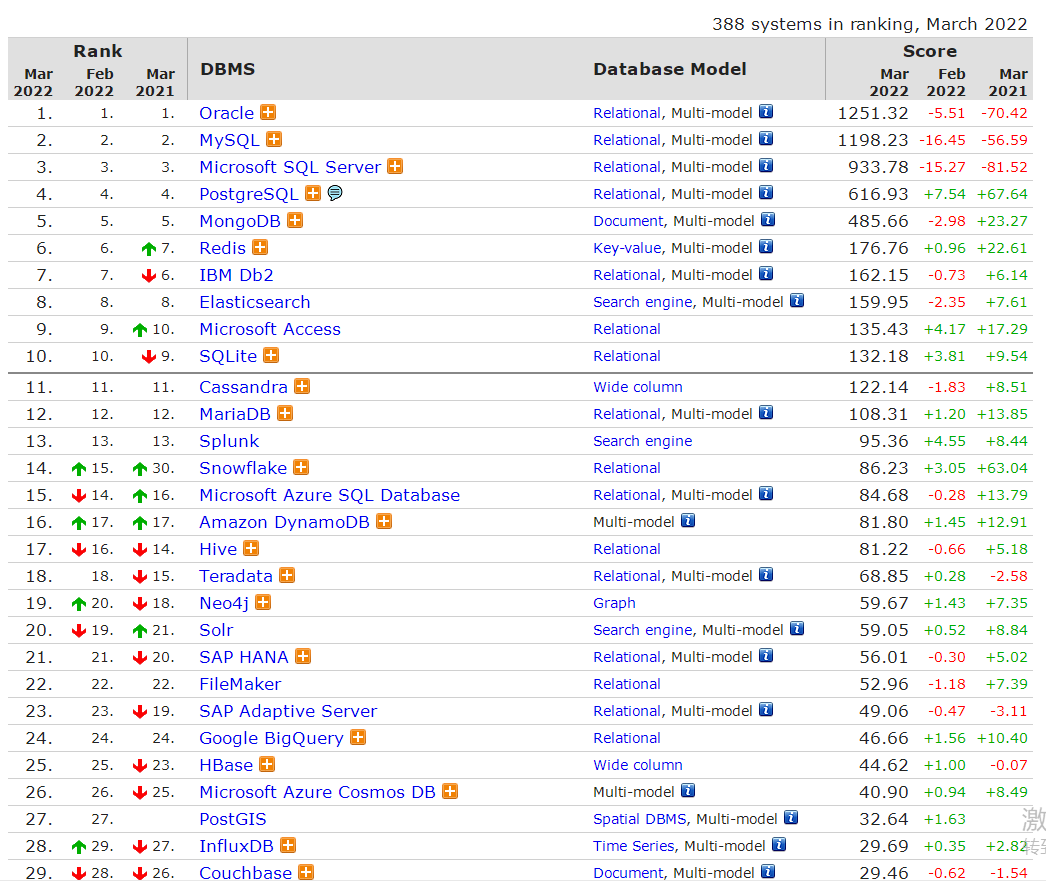
Task: Open the Splunk link
Action: click(x=229, y=442)
